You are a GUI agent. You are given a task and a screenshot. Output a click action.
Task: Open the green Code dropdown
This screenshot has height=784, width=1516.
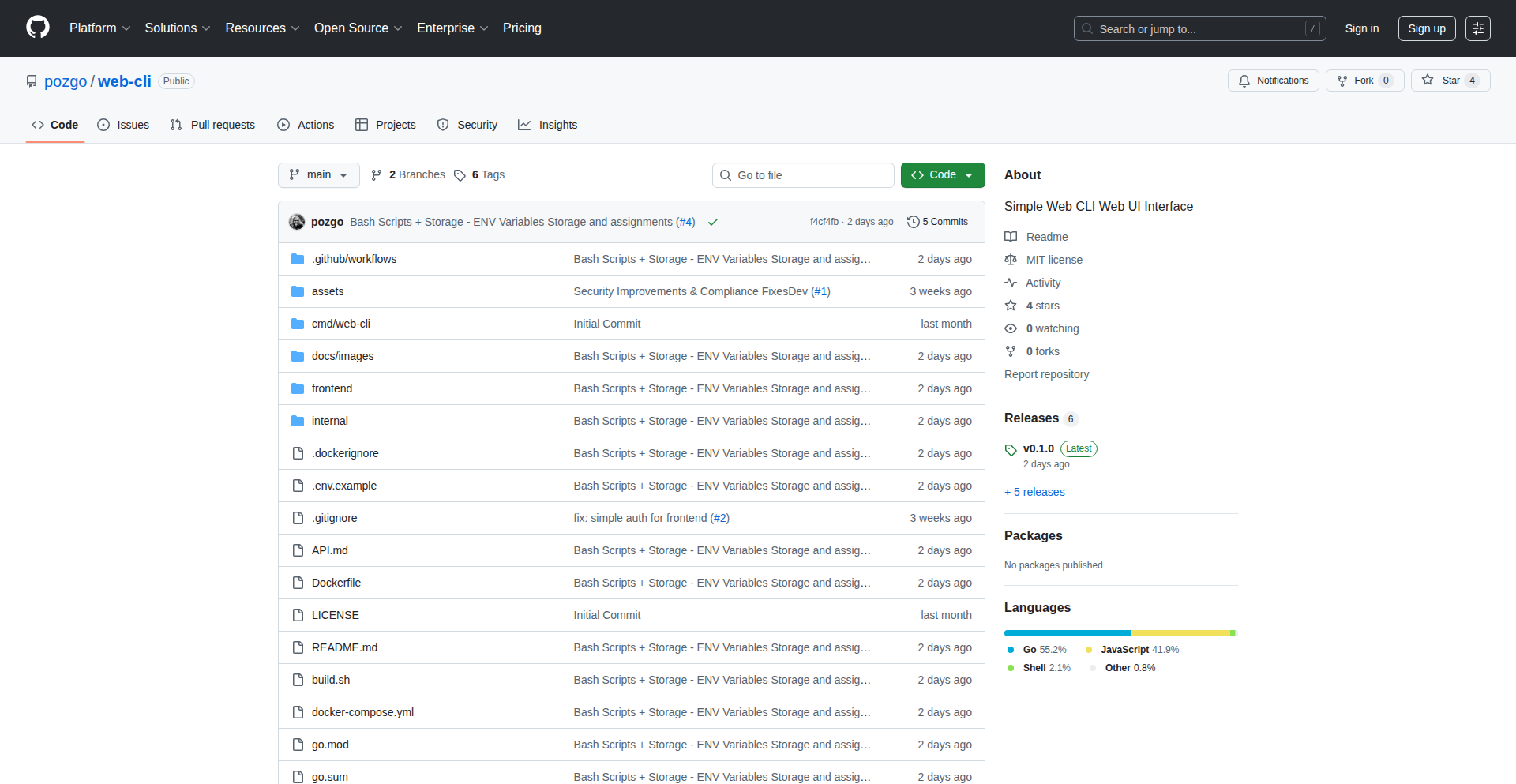click(x=942, y=175)
